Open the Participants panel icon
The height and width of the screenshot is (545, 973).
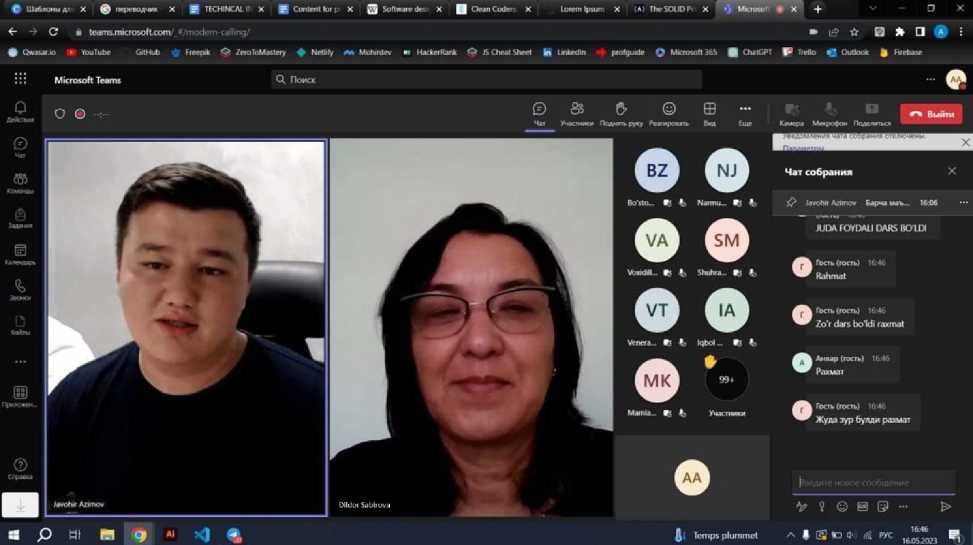click(x=577, y=109)
